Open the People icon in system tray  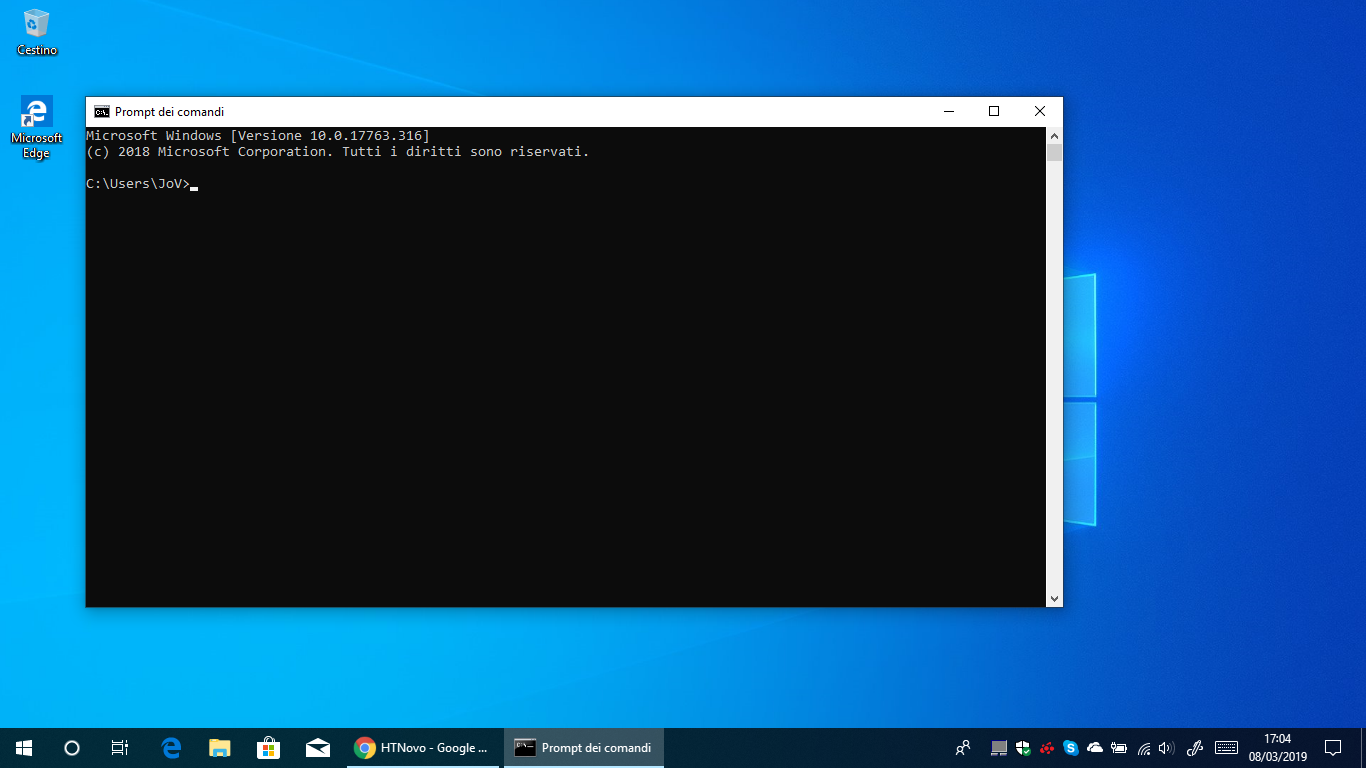coord(963,748)
